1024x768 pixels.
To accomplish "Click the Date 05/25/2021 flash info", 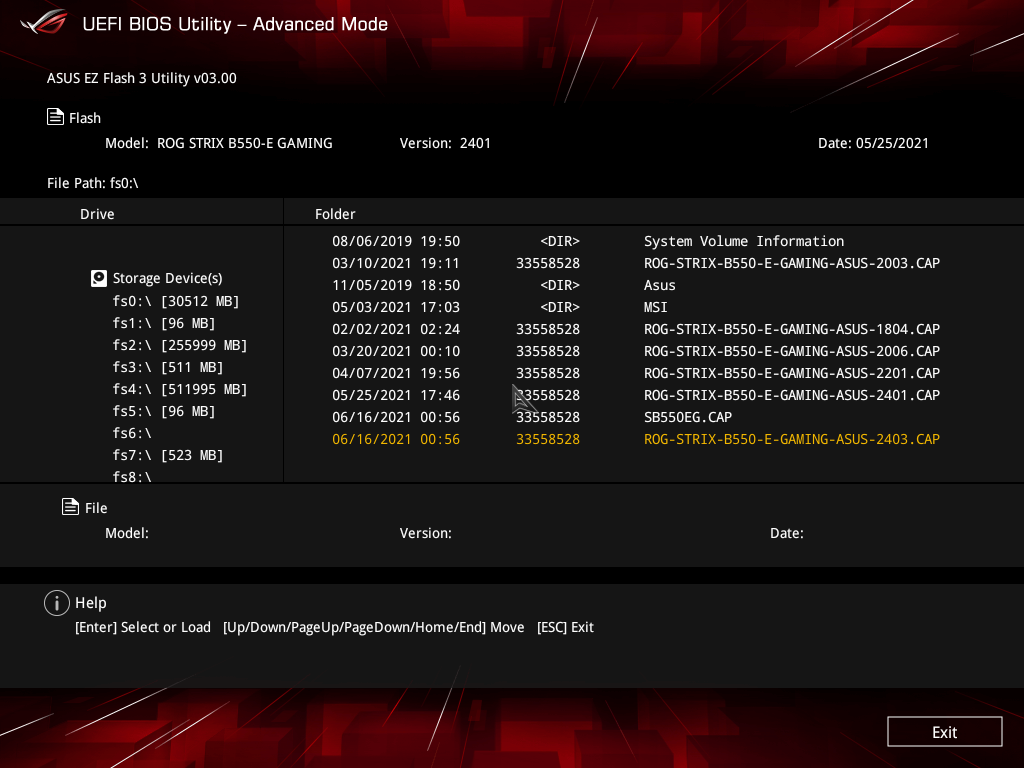I will click(x=873, y=143).
